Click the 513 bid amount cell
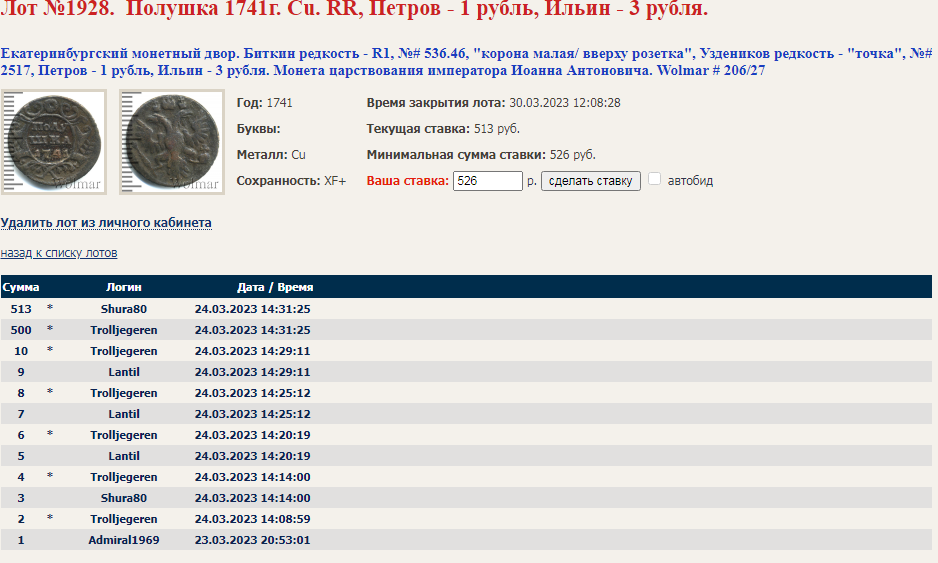Viewport: 938px width, 563px height. click(x=21, y=309)
